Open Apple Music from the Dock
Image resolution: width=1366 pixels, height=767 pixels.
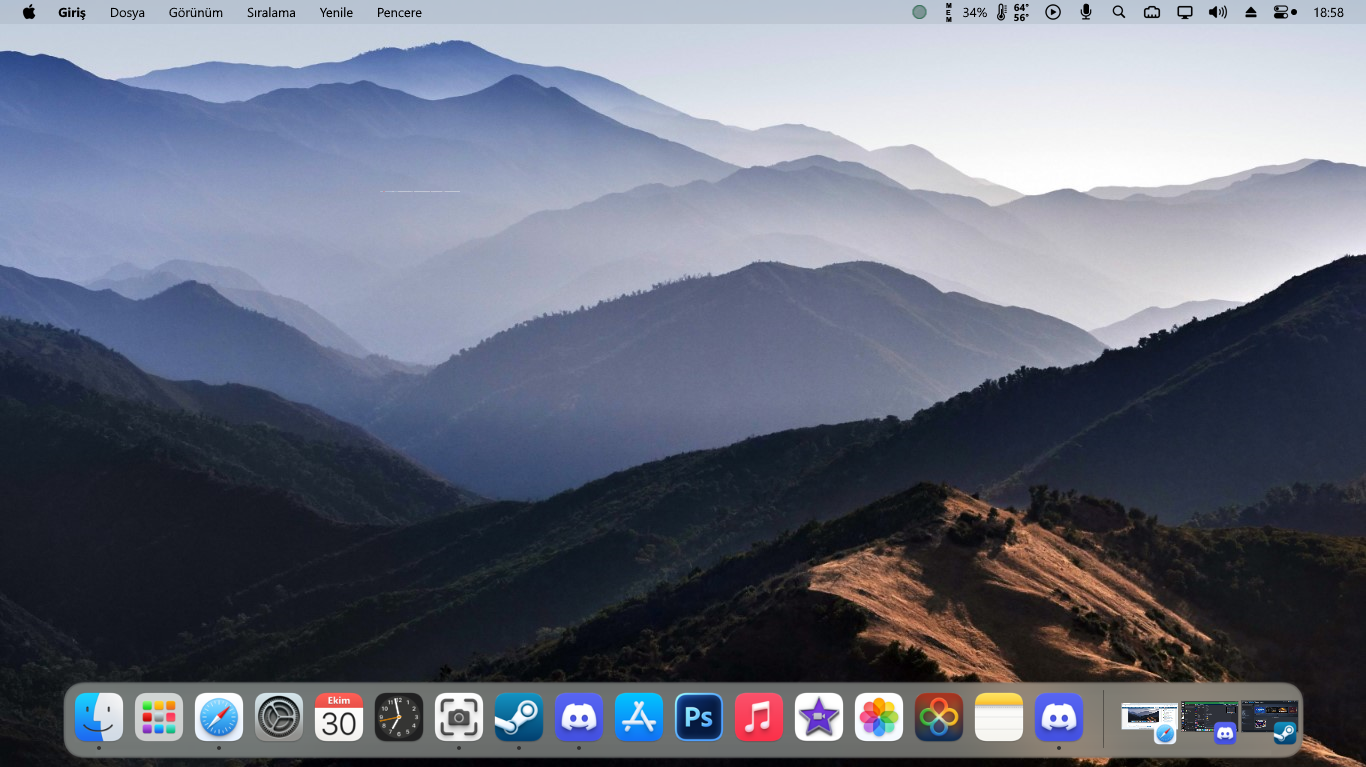758,717
